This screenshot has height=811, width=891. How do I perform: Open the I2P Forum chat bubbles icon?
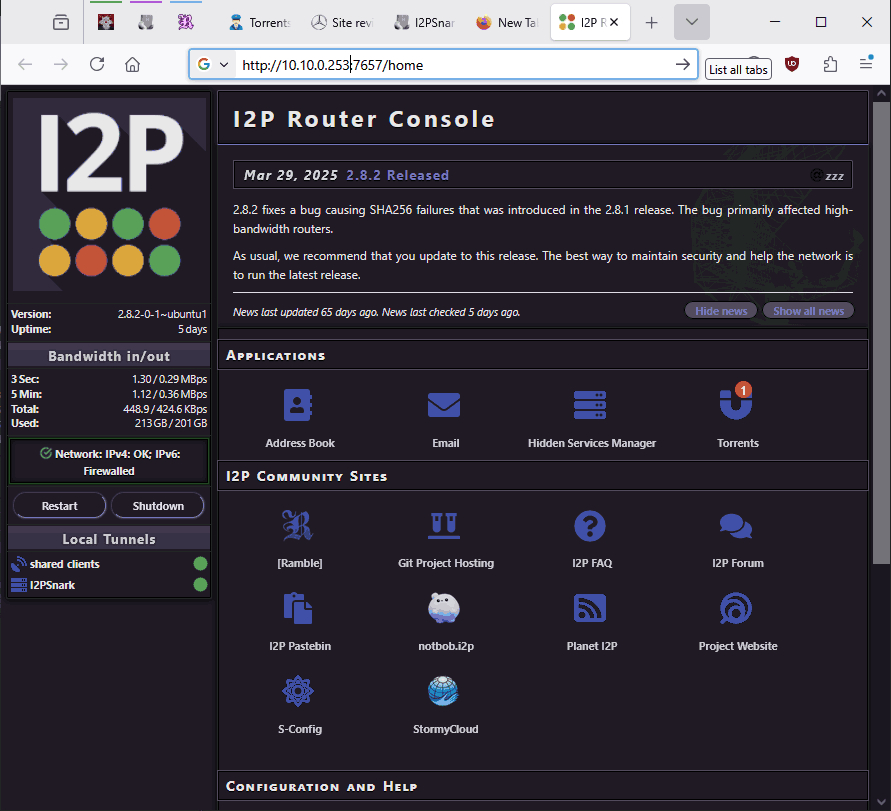(736, 526)
